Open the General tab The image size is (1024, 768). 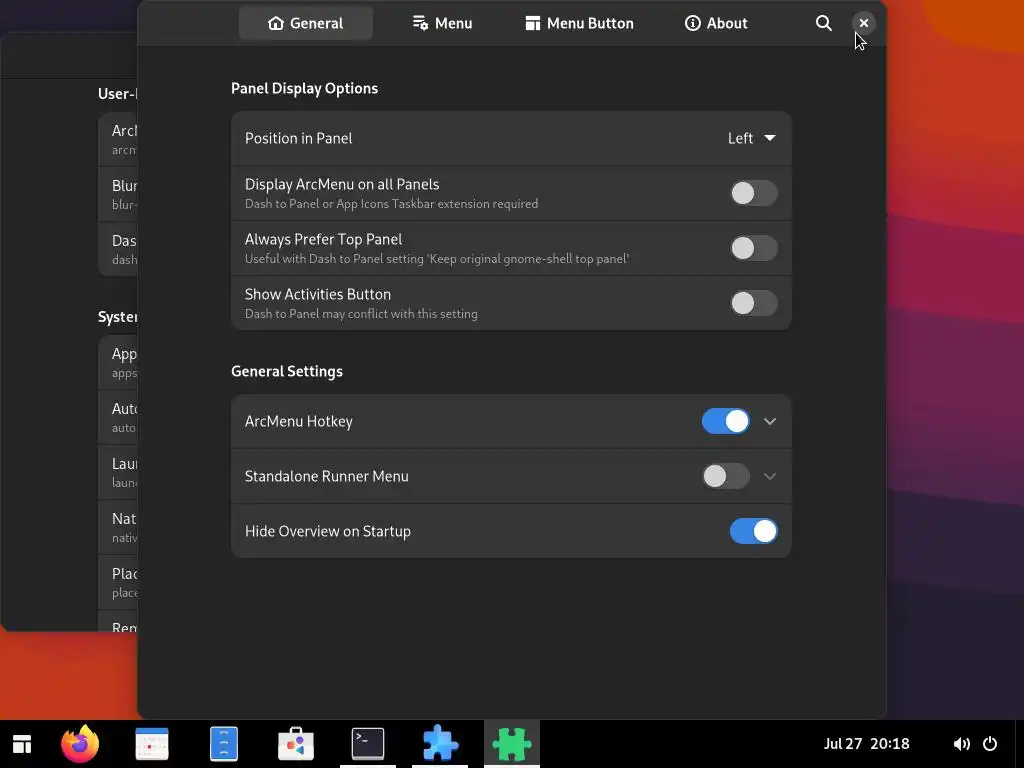pyautogui.click(x=306, y=24)
